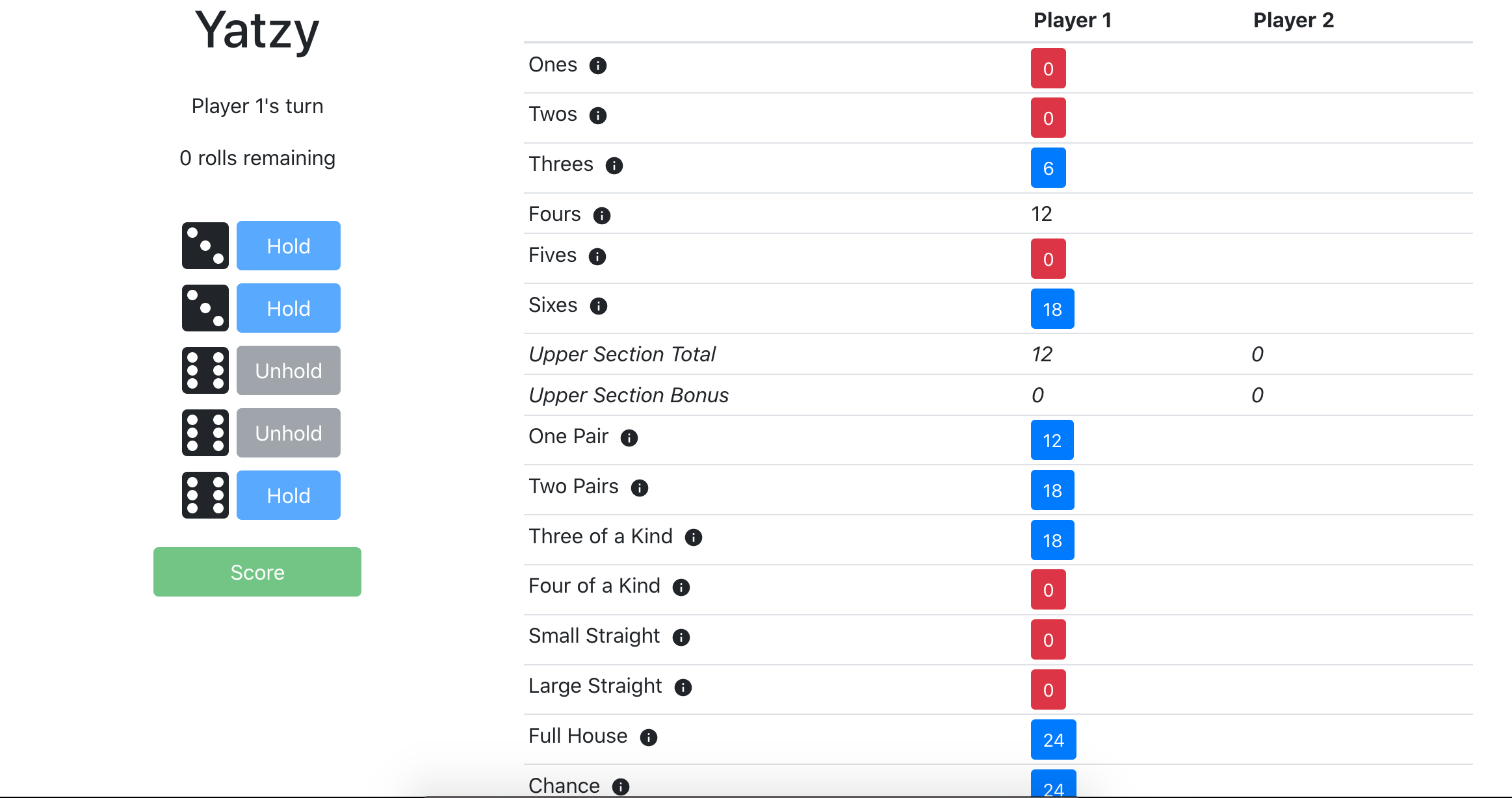This screenshot has height=798, width=1512.
Task: Click the green Score button
Action: click(257, 572)
